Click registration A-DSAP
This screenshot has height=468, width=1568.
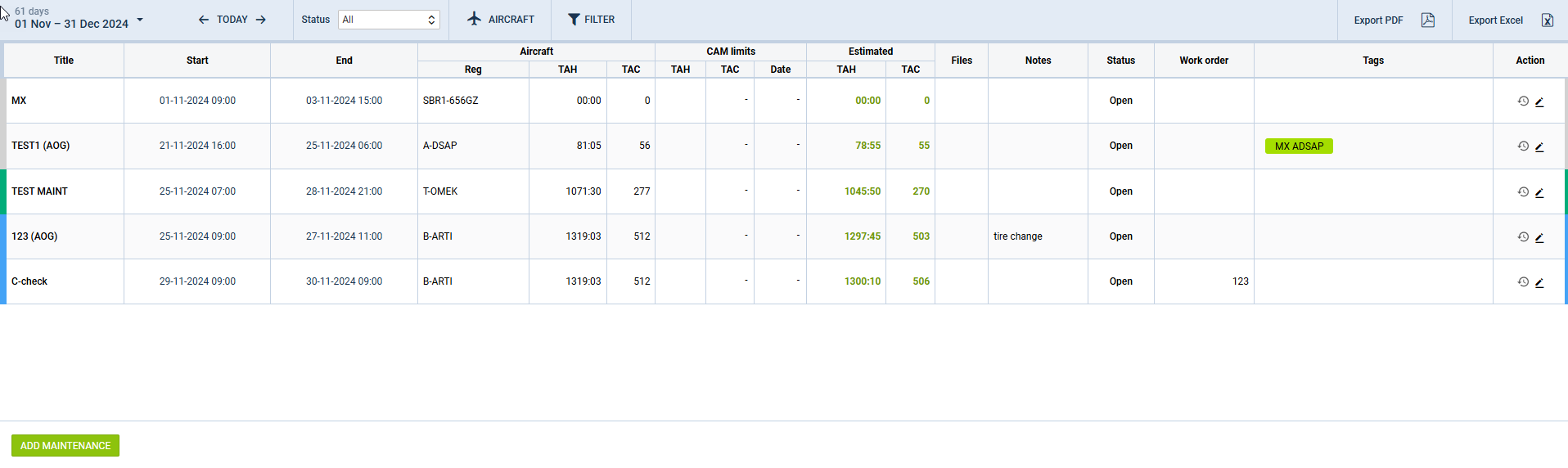[439, 146]
